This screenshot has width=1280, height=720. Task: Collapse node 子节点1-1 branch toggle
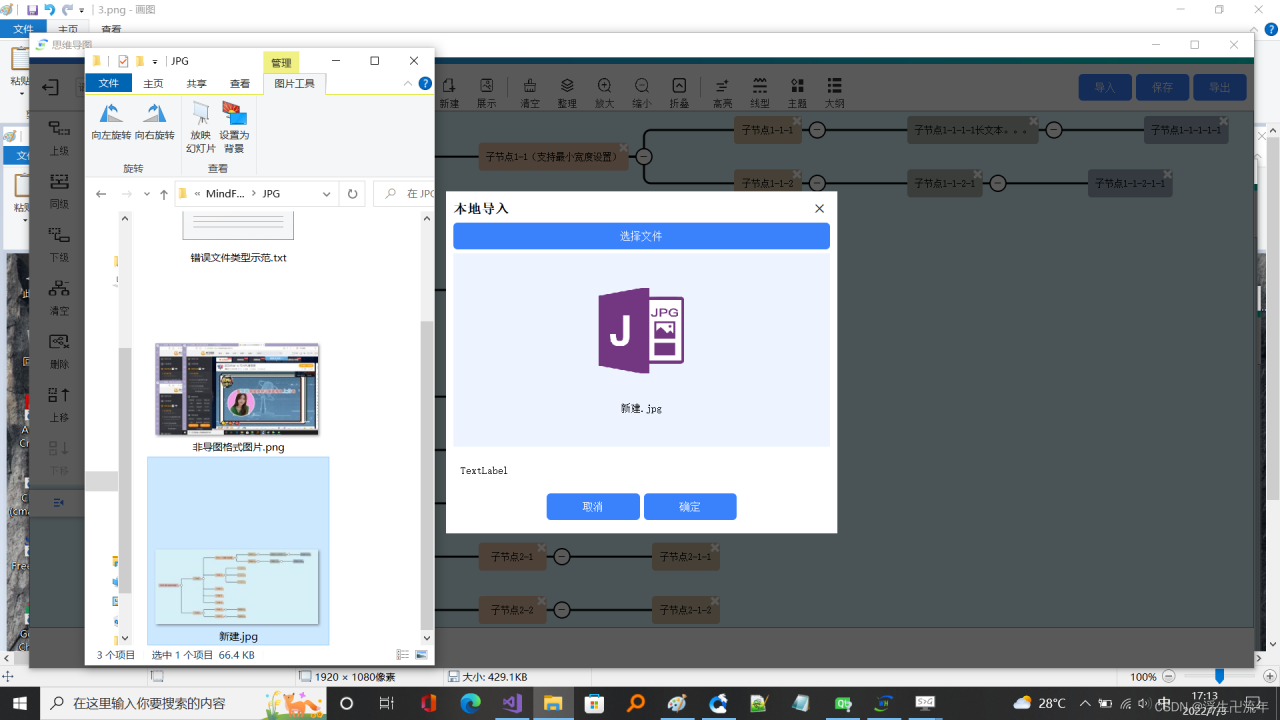point(644,156)
